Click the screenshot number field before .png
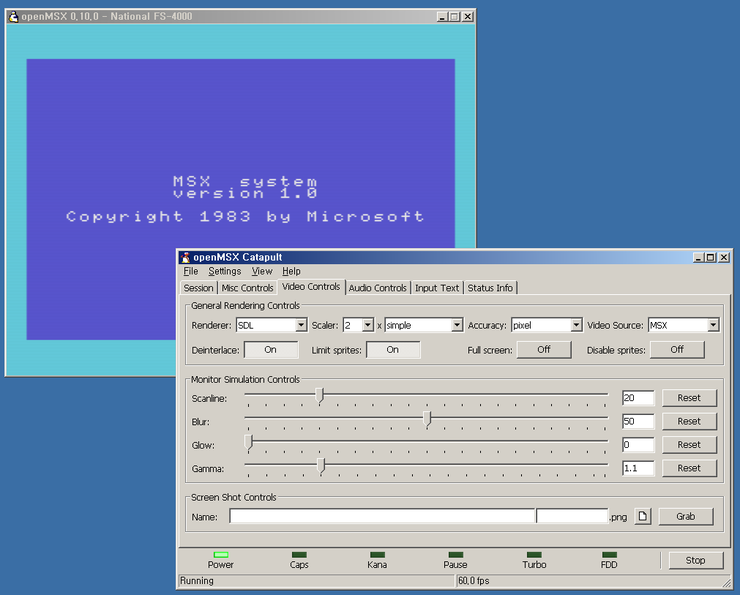740x595 pixels. click(x=572, y=516)
